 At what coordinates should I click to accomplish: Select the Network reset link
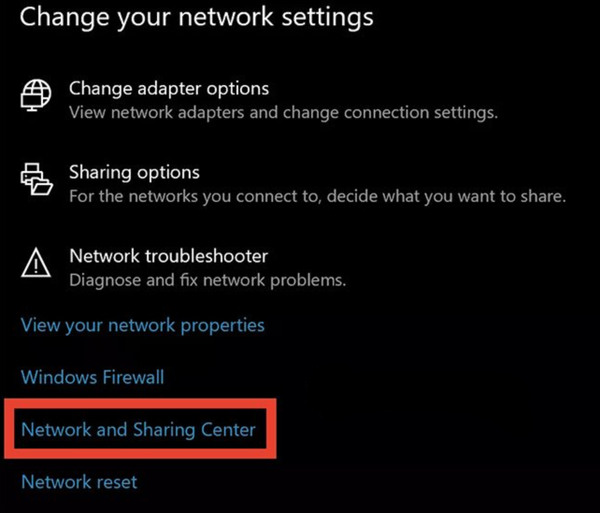pyautogui.click(x=79, y=482)
